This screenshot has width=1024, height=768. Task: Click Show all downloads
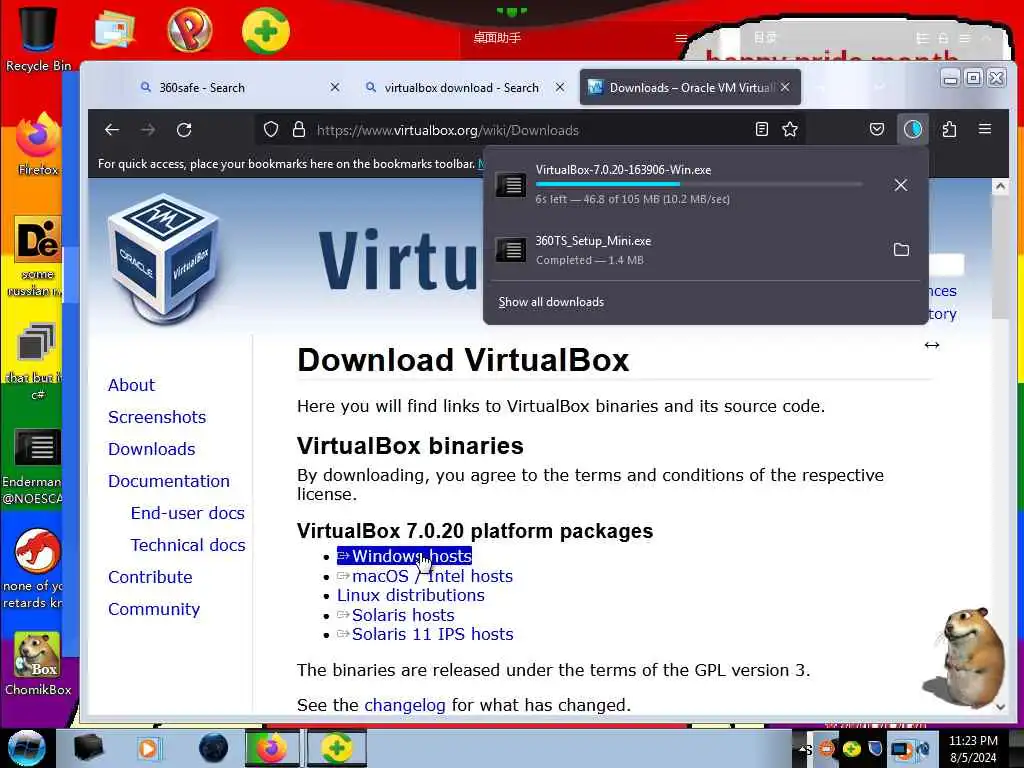[x=551, y=302]
